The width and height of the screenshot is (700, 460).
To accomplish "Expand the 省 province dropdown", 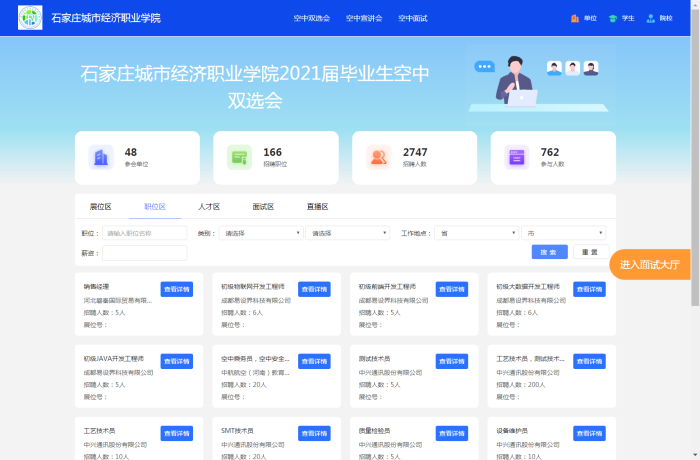I will (476, 233).
